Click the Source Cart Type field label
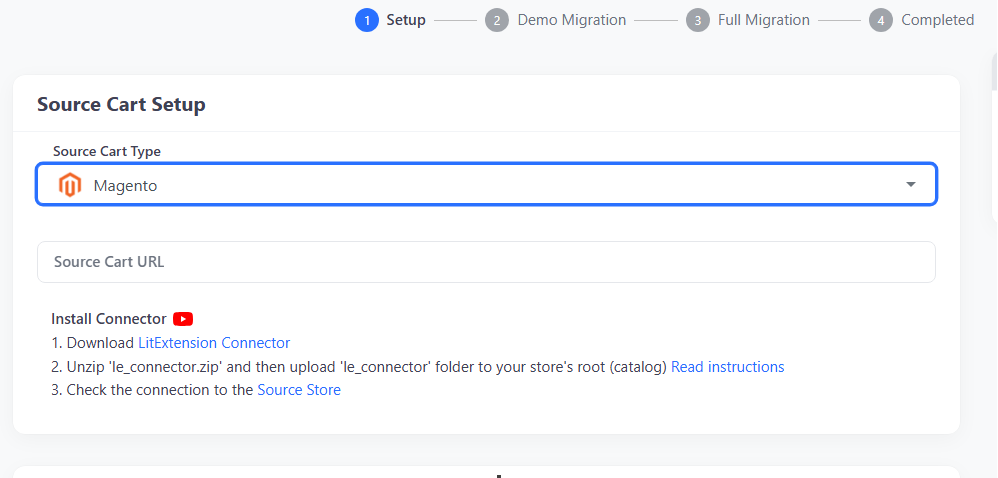 click(x=107, y=151)
